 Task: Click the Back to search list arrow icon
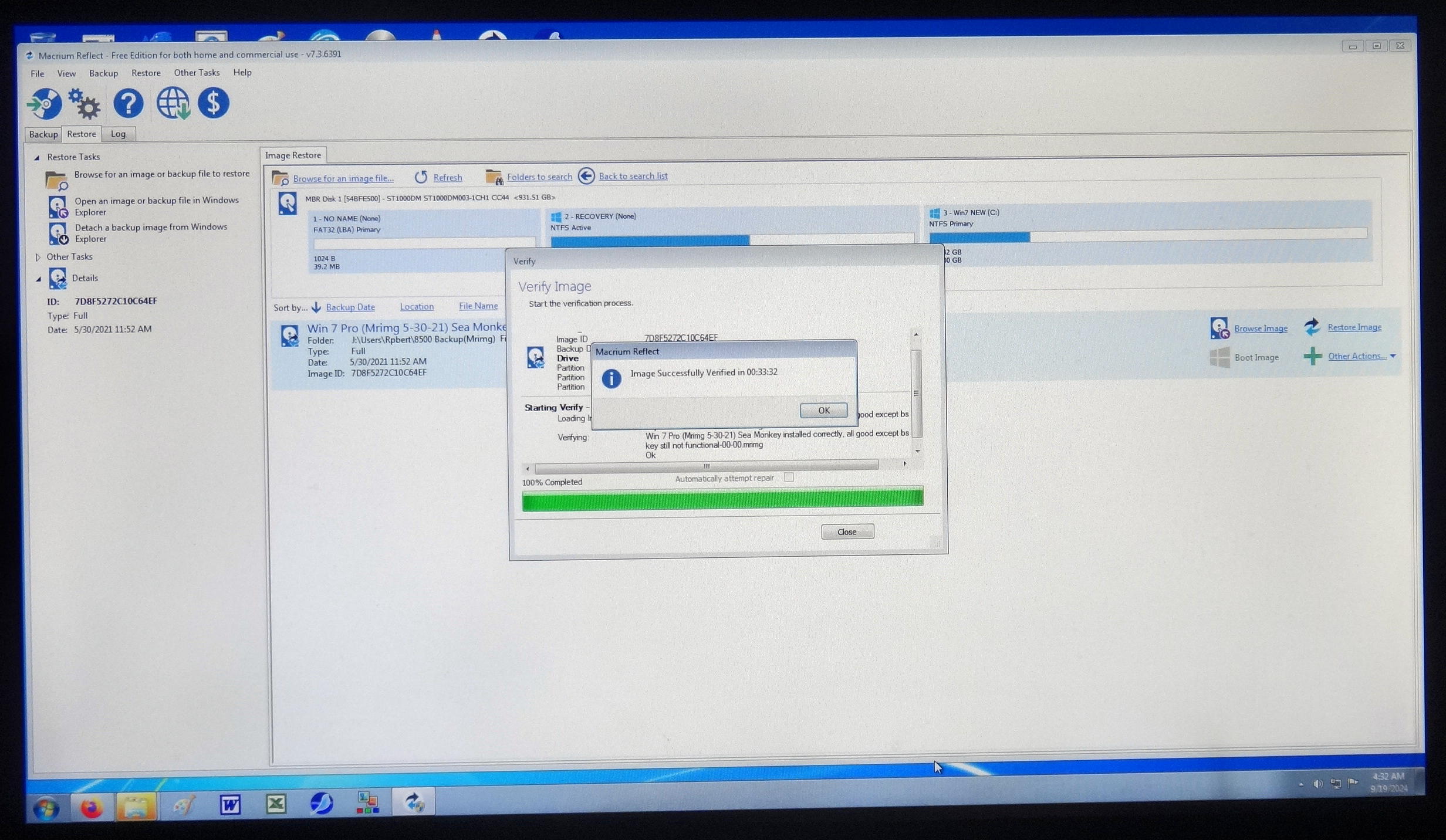tap(586, 175)
